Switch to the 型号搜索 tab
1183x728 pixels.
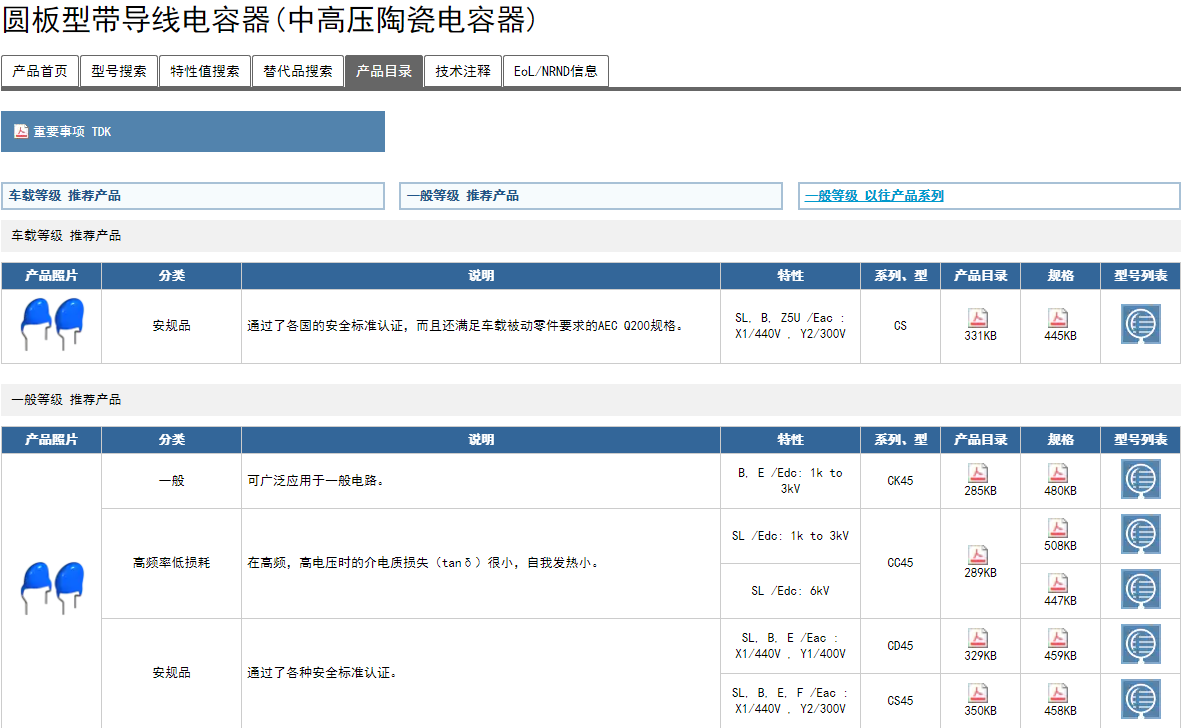point(119,71)
